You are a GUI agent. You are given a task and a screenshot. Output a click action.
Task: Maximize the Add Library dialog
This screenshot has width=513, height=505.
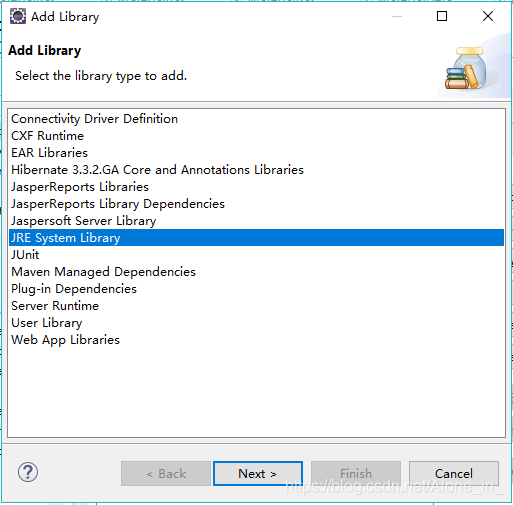coord(442,16)
